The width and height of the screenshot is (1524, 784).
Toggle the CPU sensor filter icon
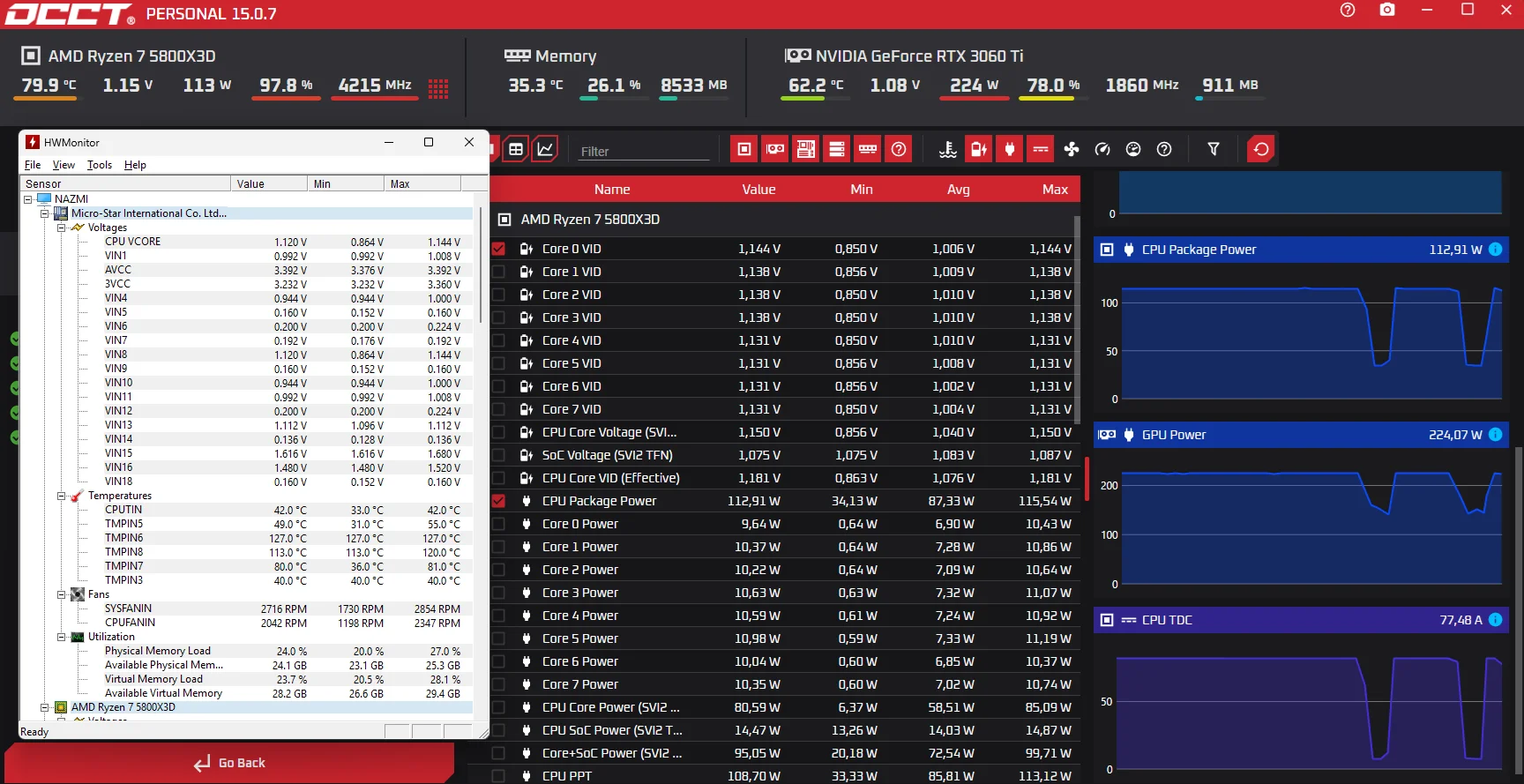(744, 149)
